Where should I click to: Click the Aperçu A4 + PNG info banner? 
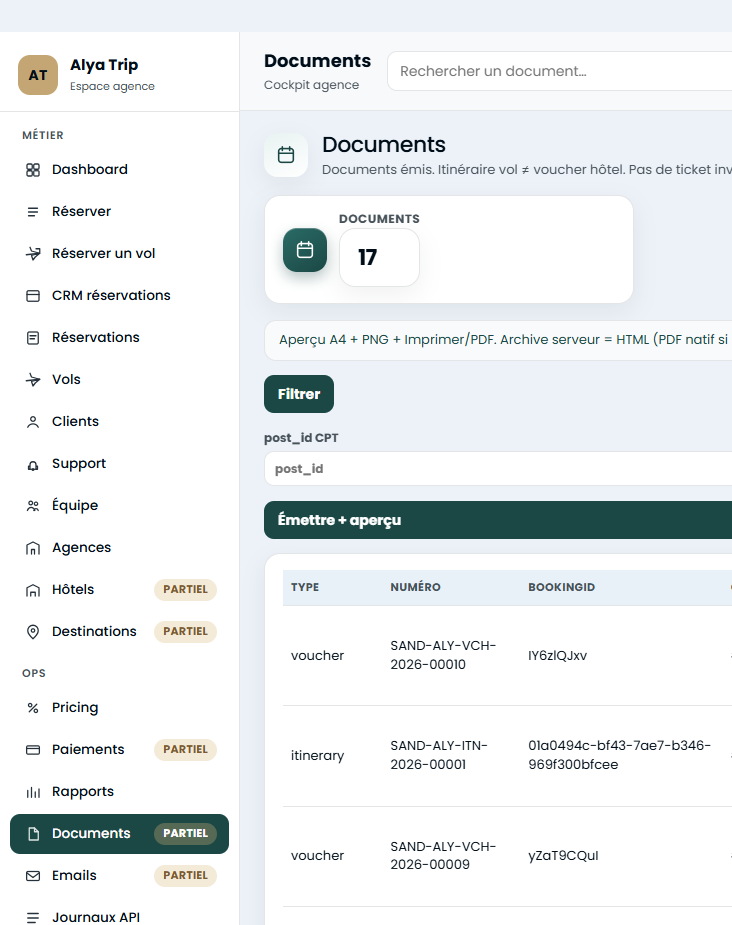(498, 340)
